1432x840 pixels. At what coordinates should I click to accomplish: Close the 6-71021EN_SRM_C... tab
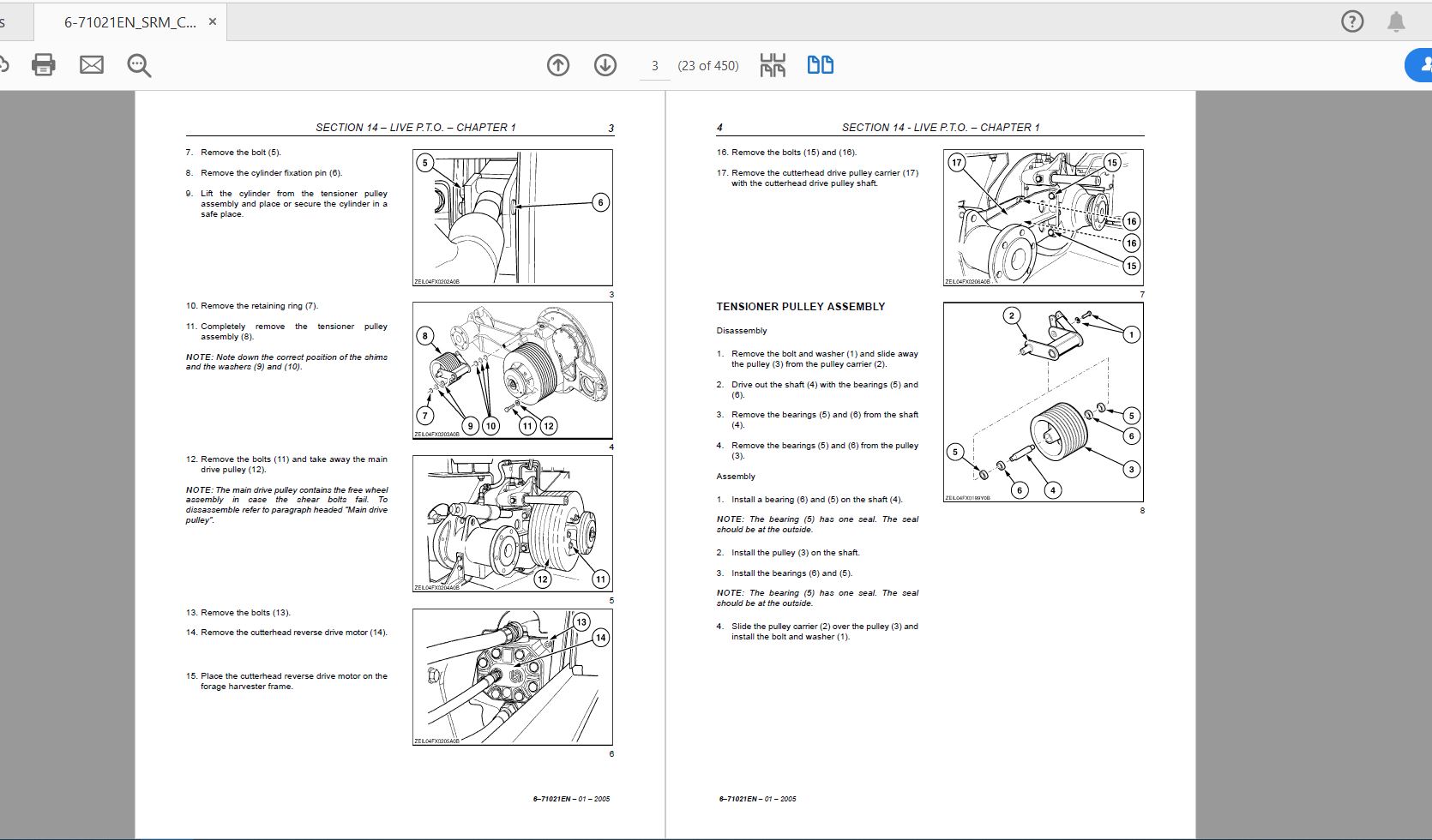point(213,22)
